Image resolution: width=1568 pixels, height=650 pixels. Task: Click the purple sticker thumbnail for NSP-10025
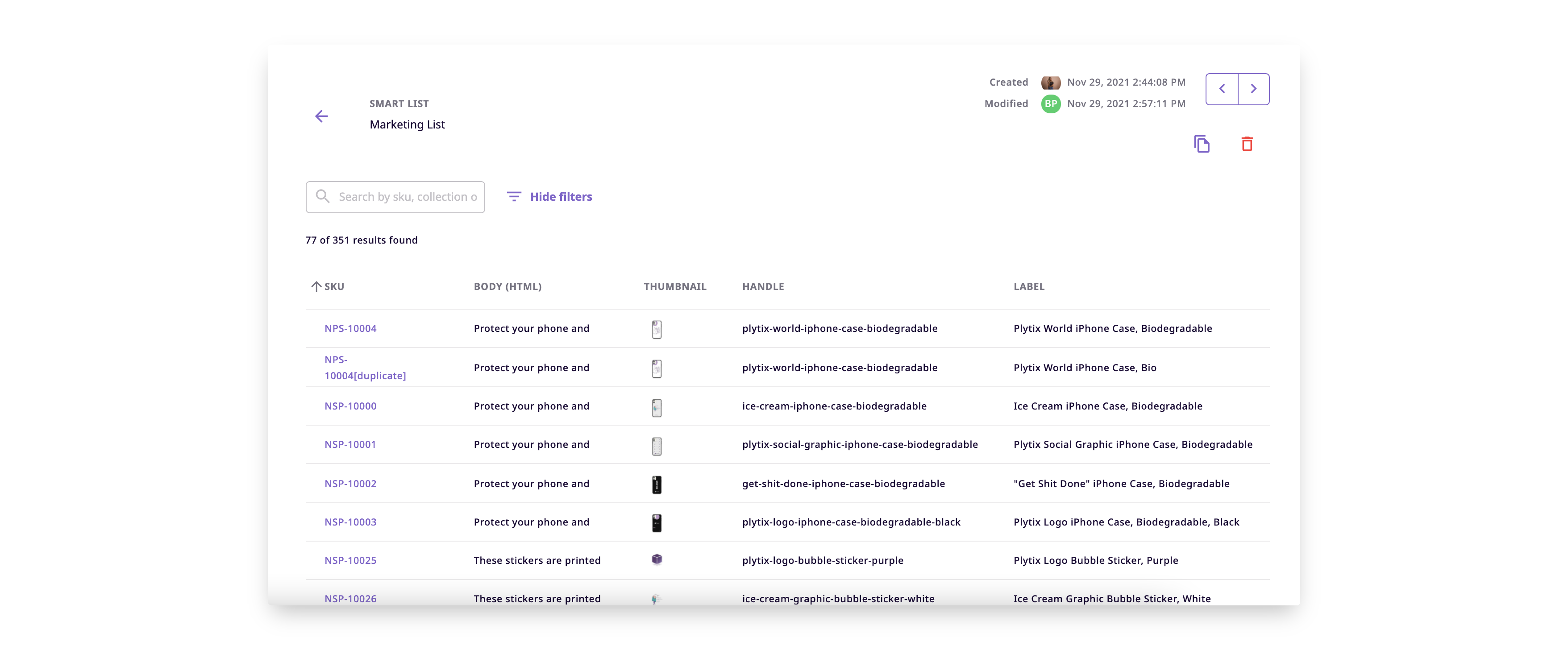pos(656,559)
